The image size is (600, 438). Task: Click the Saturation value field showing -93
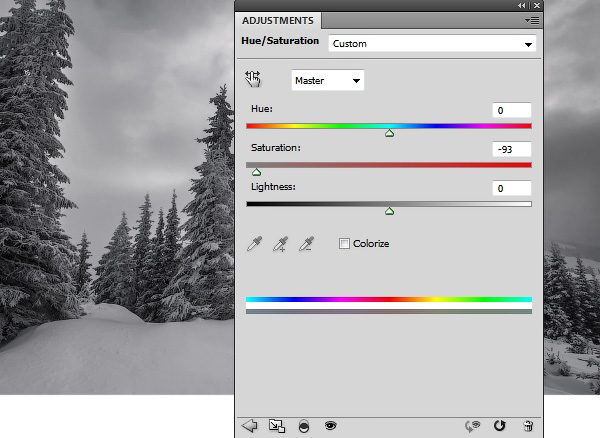(512, 149)
